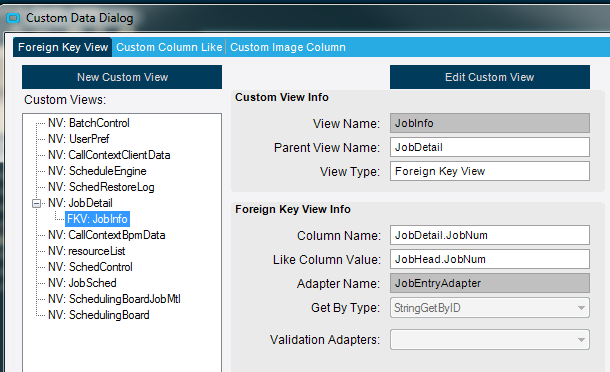Click the New Custom View button
This screenshot has height=372, width=610.
tap(122, 77)
